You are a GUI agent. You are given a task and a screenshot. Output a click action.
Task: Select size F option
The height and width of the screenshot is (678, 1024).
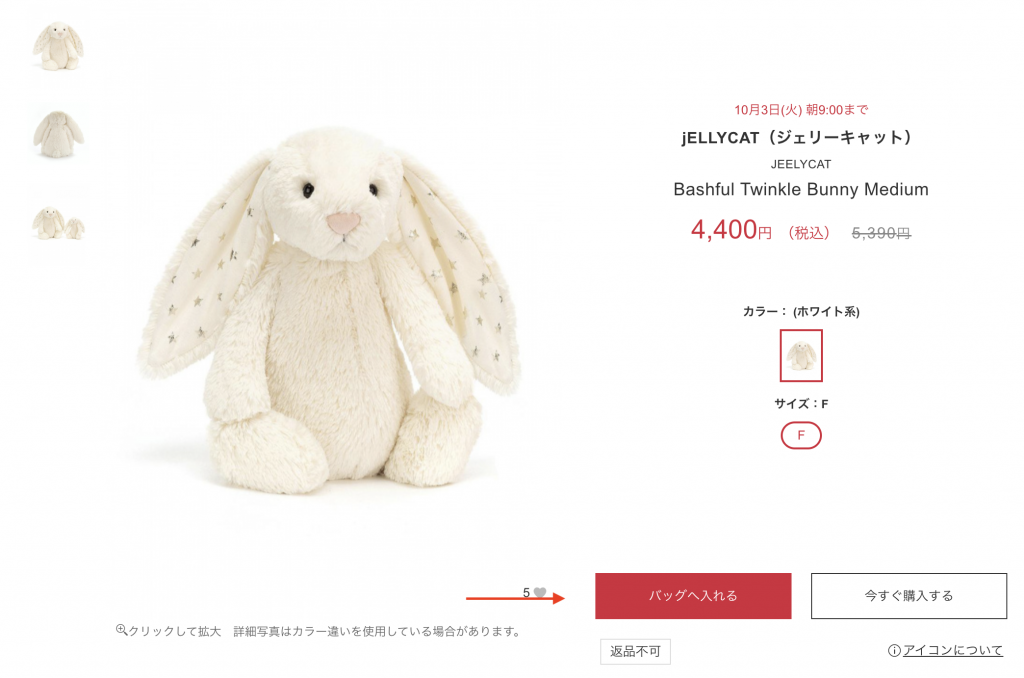click(x=801, y=435)
